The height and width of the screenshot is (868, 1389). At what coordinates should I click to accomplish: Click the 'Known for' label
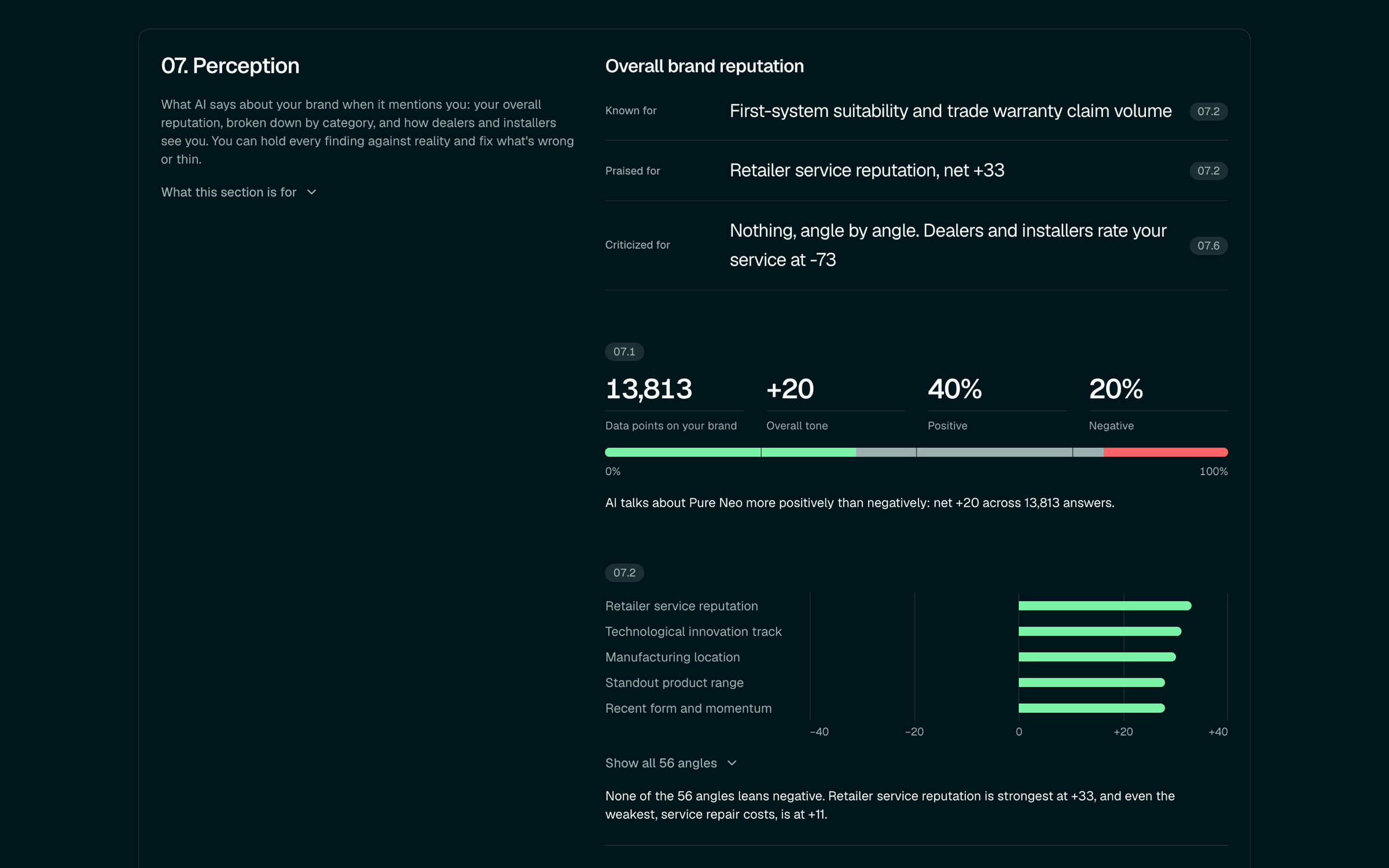(x=631, y=111)
